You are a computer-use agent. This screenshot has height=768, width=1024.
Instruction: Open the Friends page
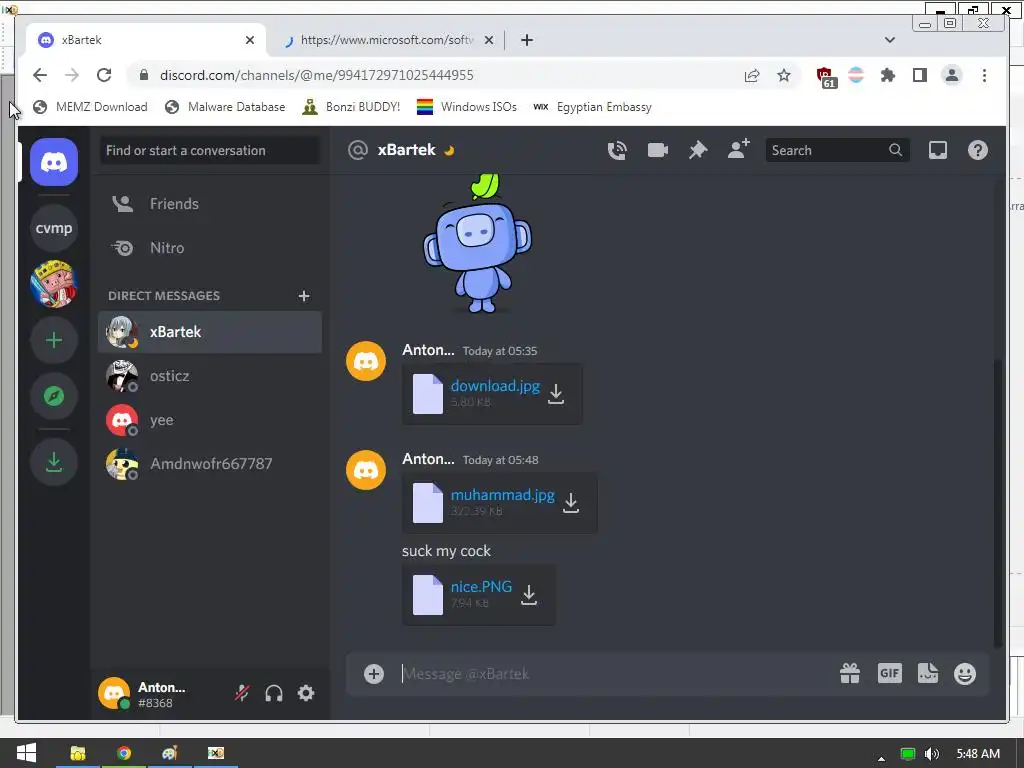(210, 204)
